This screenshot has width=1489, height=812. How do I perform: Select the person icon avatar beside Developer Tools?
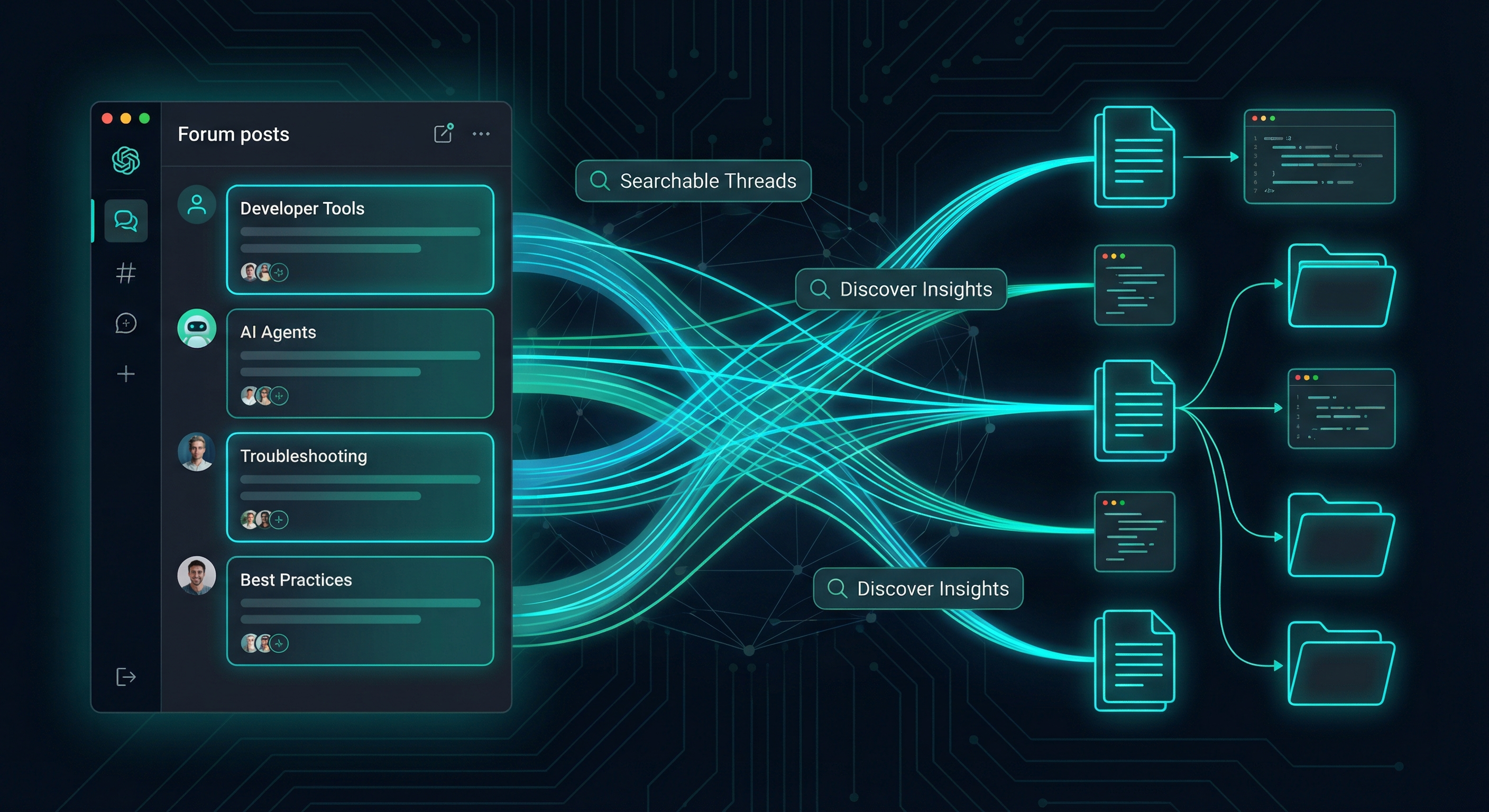point(196,205)
